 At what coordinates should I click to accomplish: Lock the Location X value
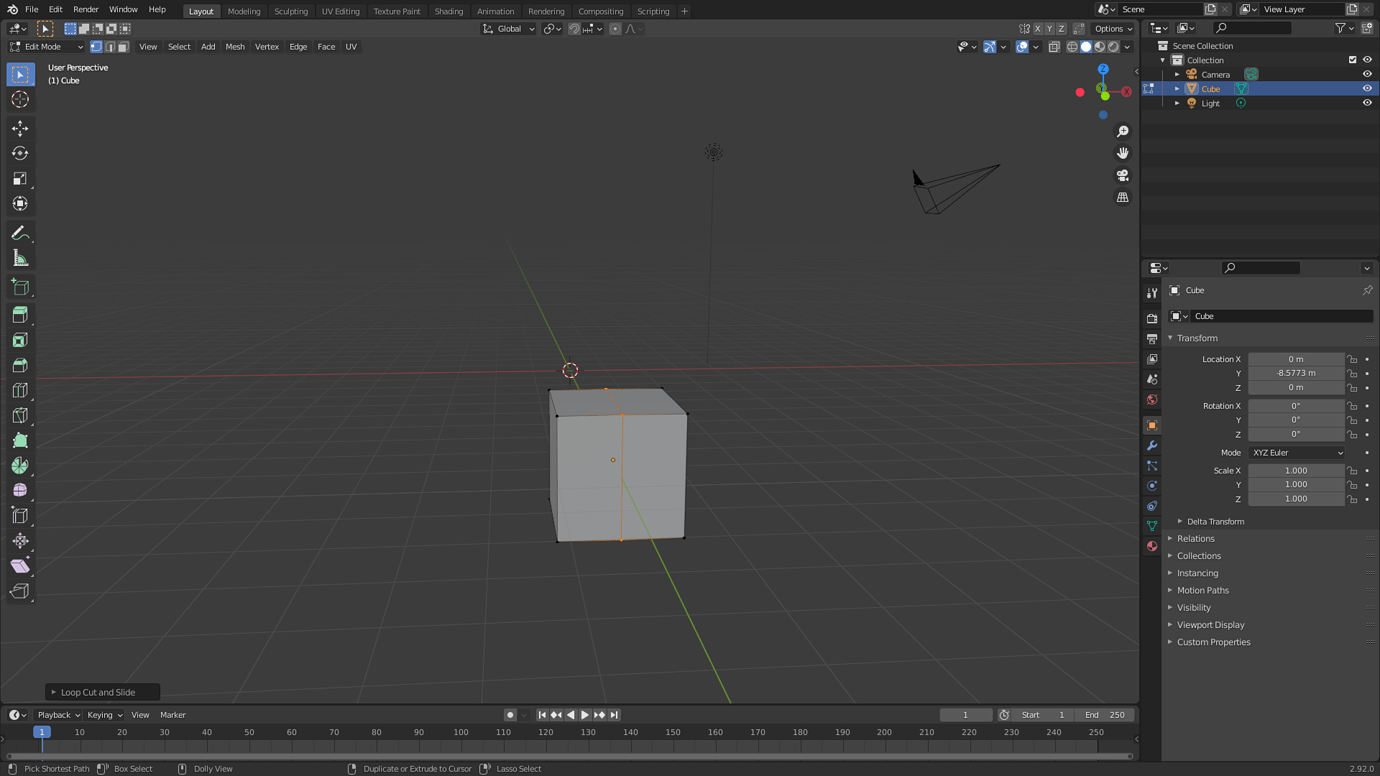coord(1353,359)
